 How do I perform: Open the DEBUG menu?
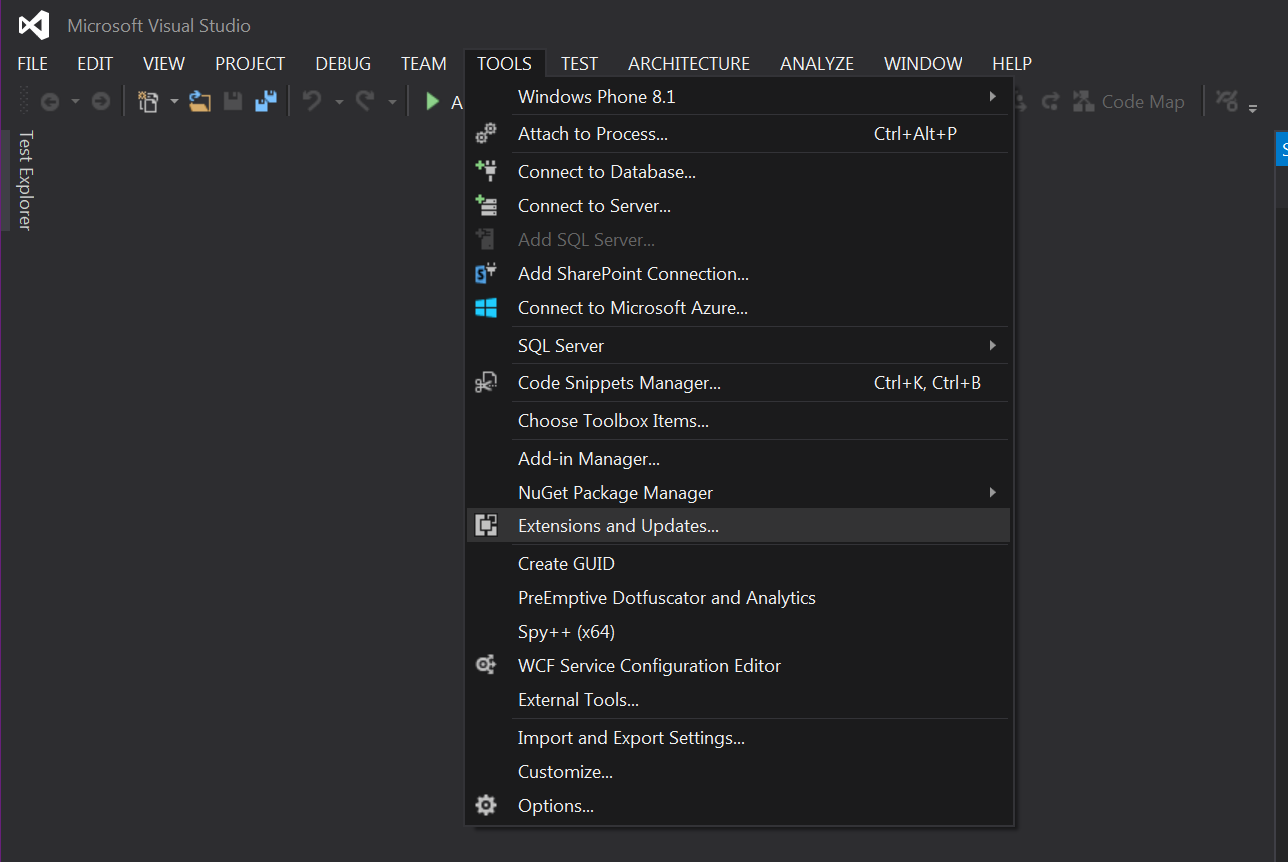point(343,63)
